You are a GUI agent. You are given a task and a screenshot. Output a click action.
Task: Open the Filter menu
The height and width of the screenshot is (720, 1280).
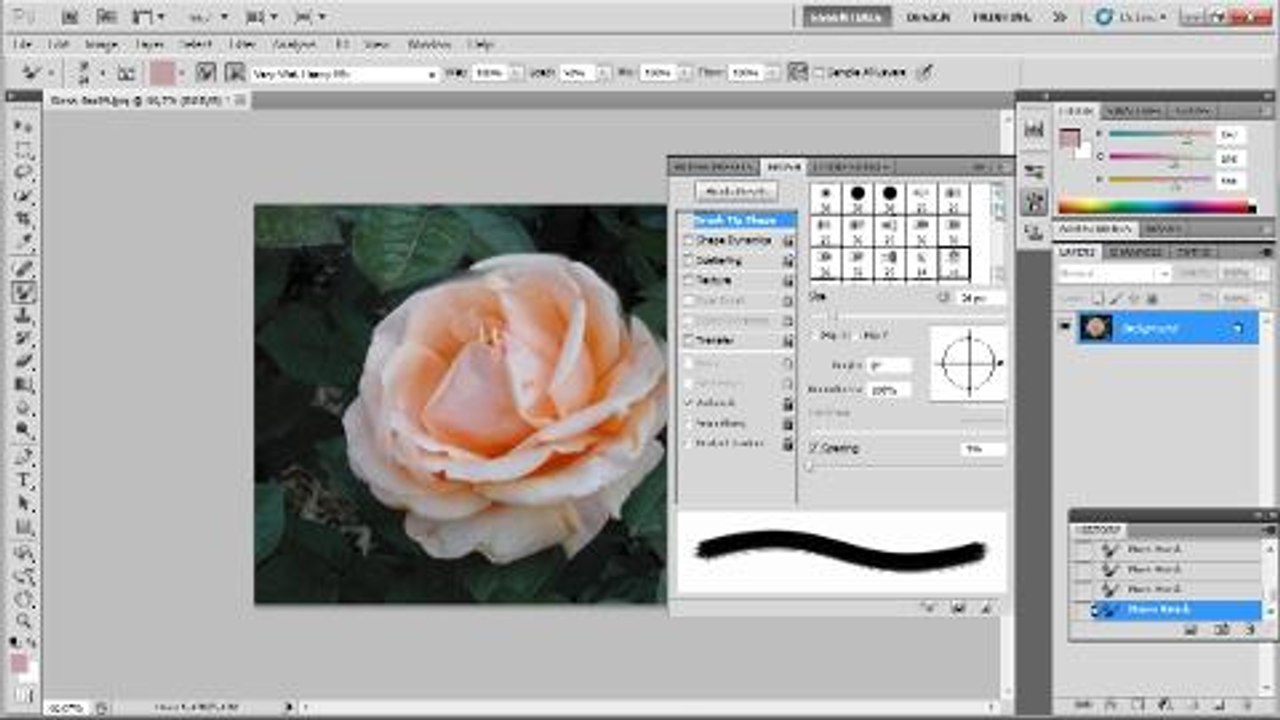click(x=242, y=45)
